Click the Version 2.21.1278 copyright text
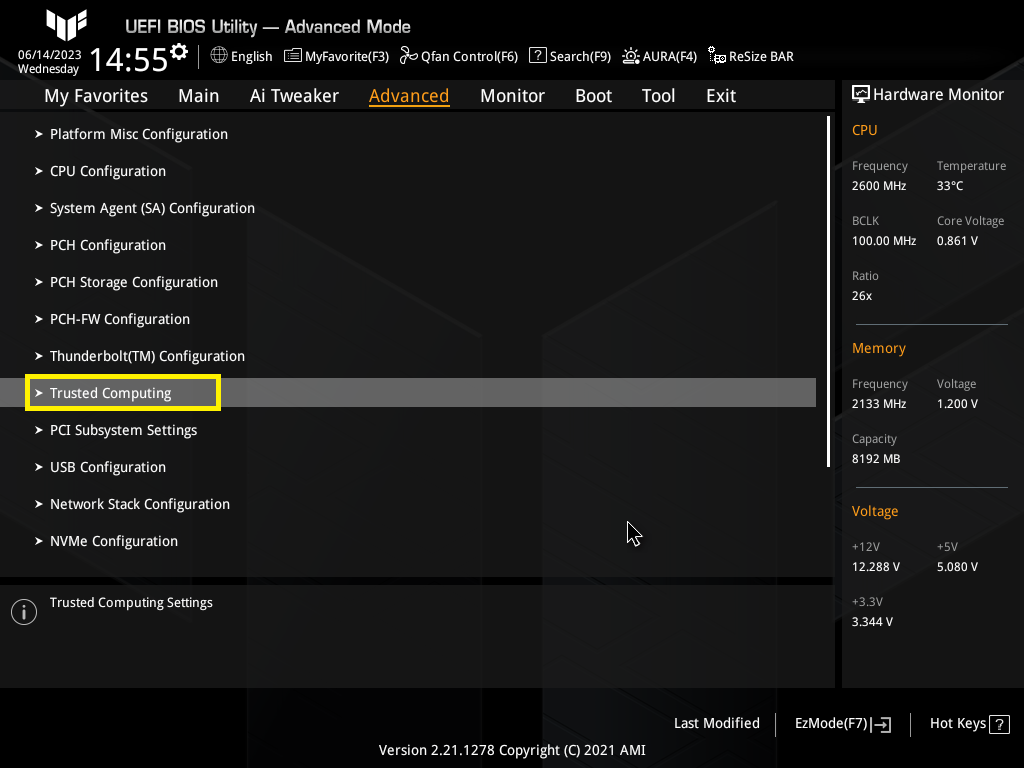 point(512,750)
